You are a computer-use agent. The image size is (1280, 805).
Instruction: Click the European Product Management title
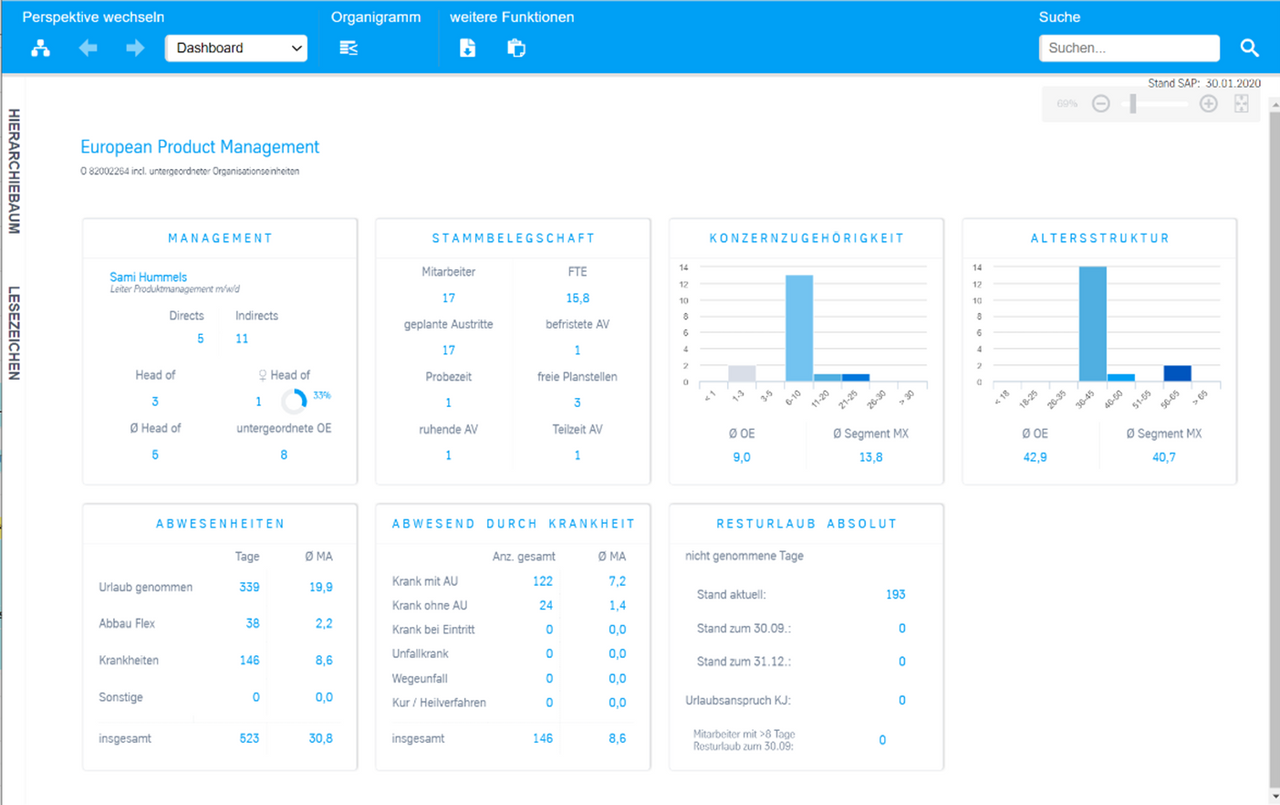click(x=200, y=147)
